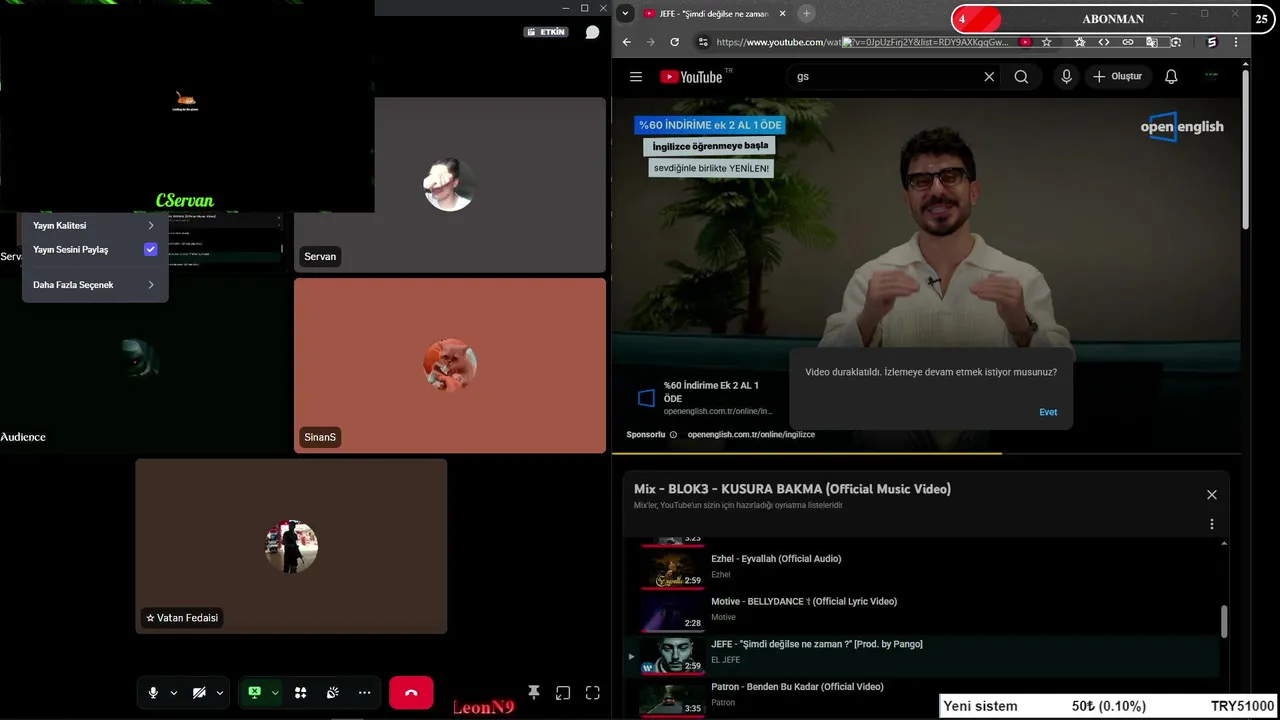1280x720 pixels.
Task: Select Servan's participant tile
Action: [x=450, y=185]
